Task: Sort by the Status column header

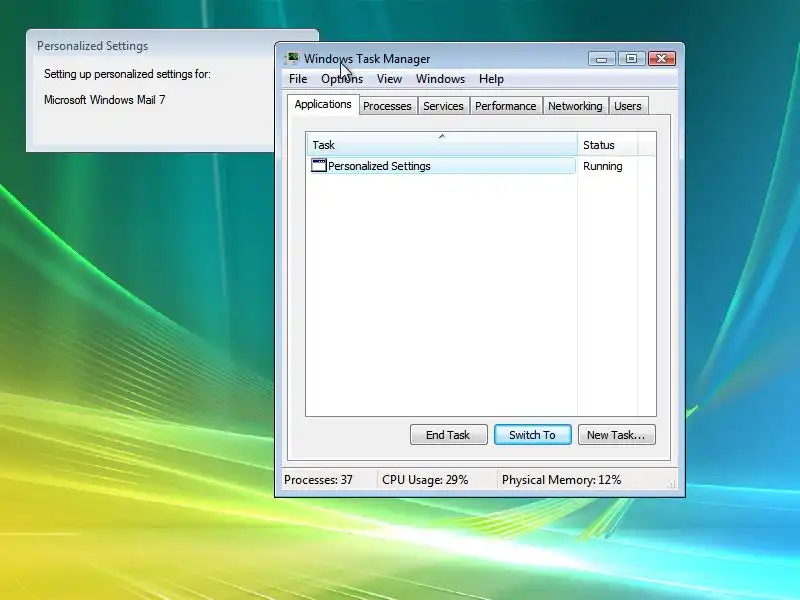Action: click(x=608, y=144)
